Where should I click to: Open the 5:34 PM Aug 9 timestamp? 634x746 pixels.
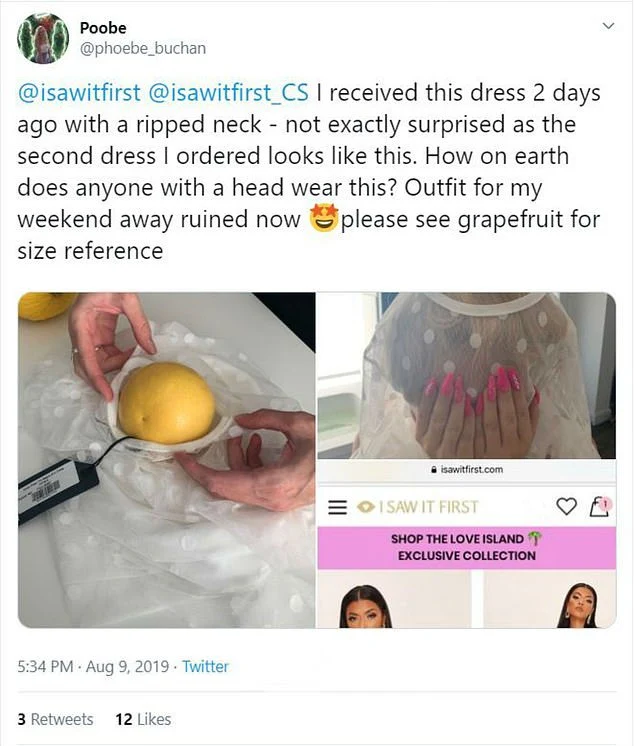point(93,667)
